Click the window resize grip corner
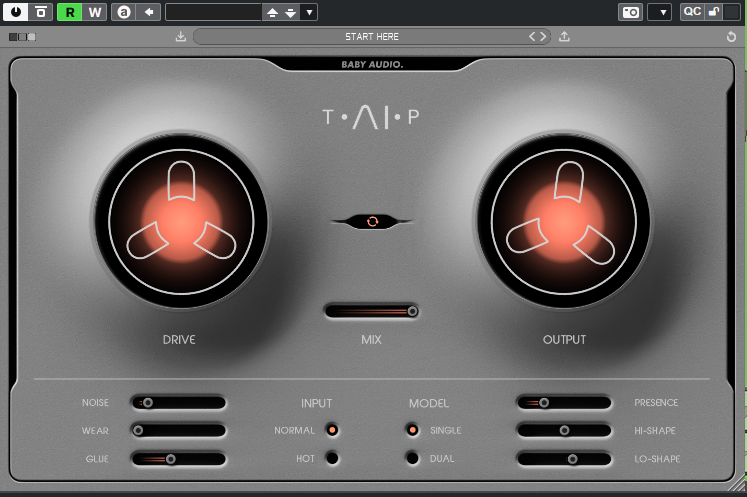Image resolution: width=747 pixels, height=497 pixels. click(x=737, y=484)
